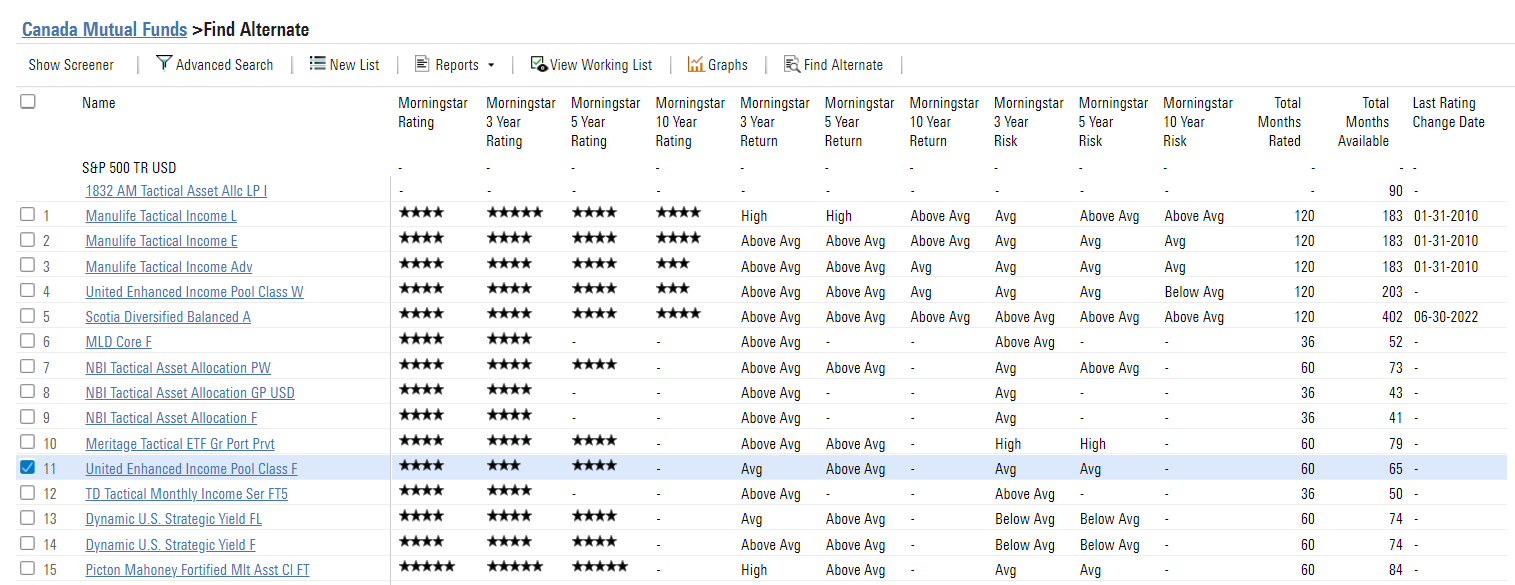Click the Last Rating Change Date header

pyautogui.click(x=1447, y=112)
